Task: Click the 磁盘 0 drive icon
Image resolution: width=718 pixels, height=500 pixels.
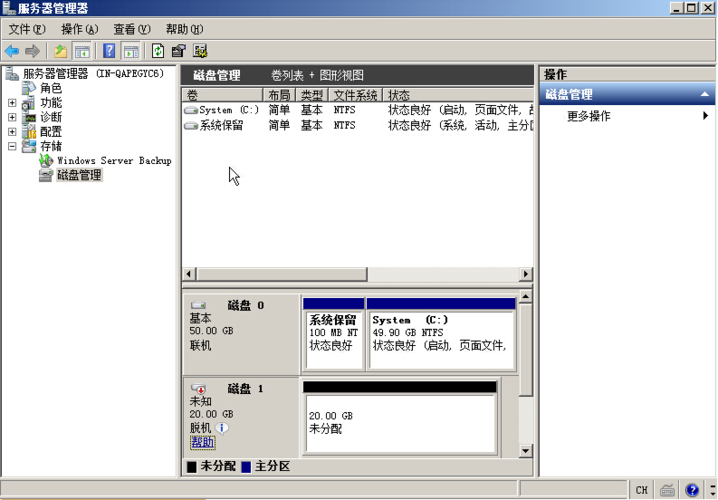Action: coord(199,305)
